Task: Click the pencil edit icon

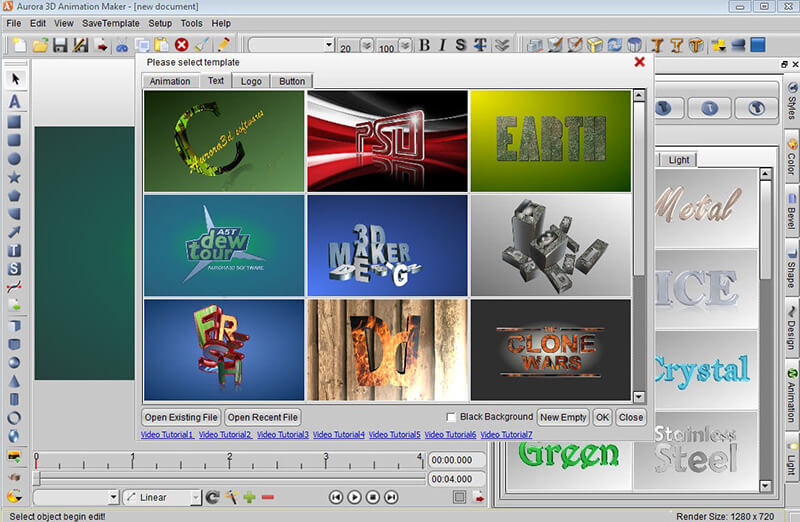Action: [223, 45]
